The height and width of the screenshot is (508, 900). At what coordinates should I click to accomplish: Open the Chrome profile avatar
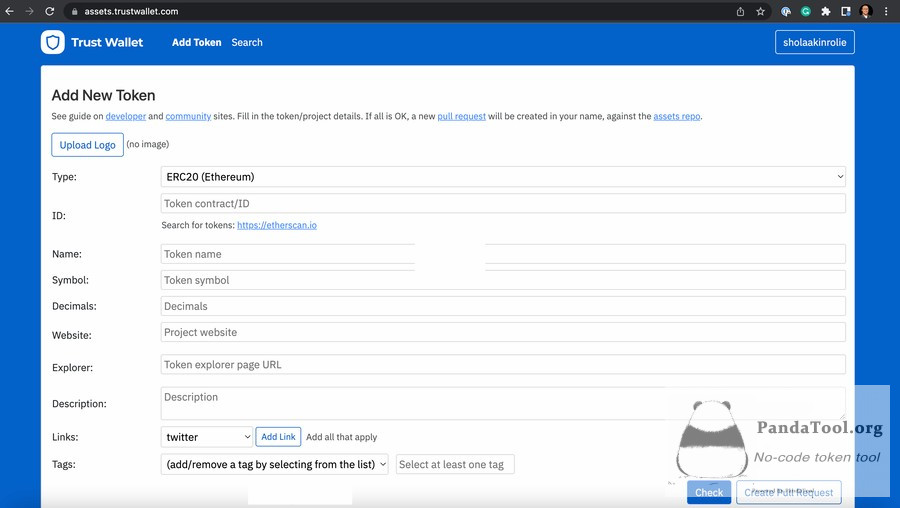(x=866, y=11)
